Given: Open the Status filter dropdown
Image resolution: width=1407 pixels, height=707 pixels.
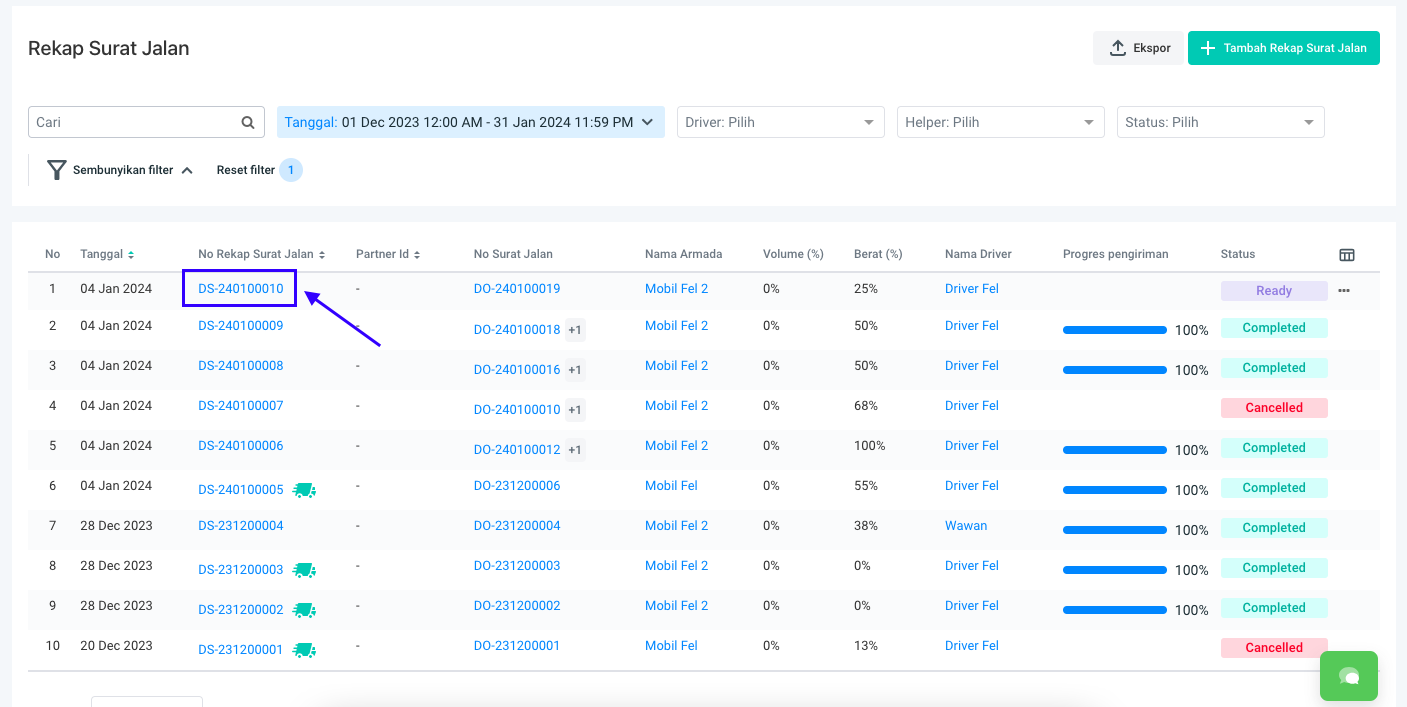Looking at the screenshot, I should coord(1220,122).
